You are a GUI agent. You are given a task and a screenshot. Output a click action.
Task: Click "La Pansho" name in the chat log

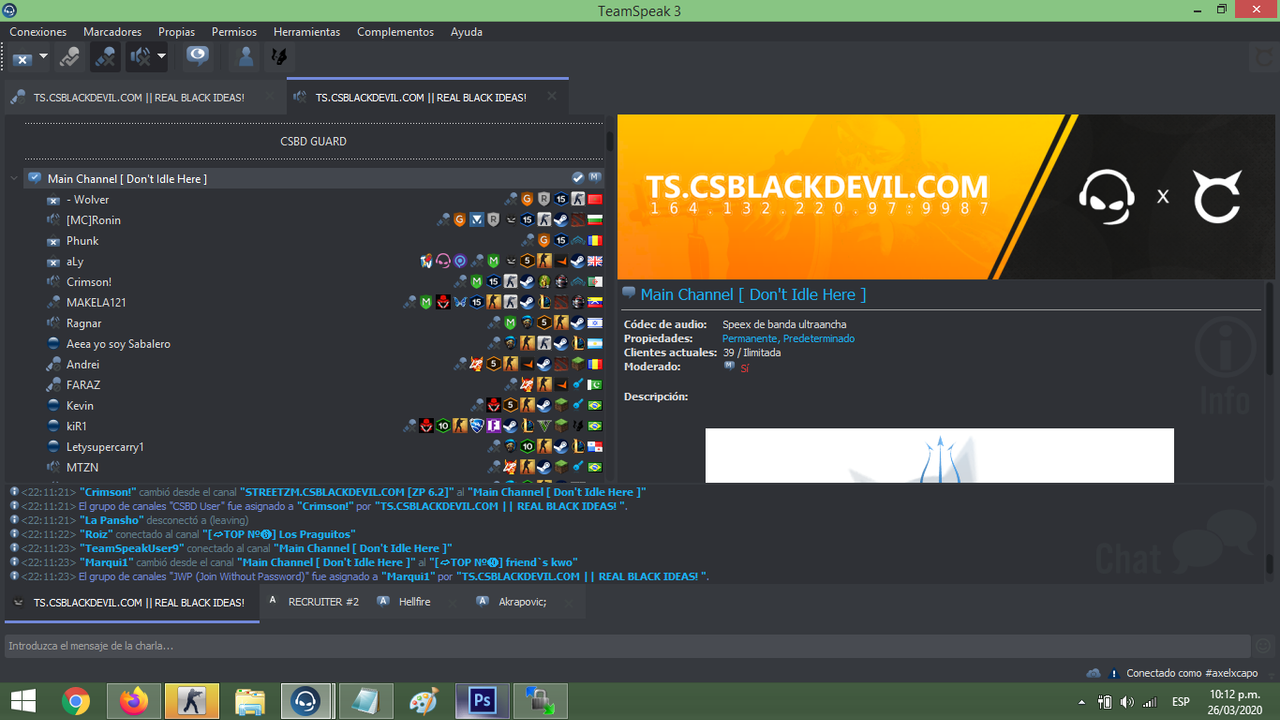[110, 520]
